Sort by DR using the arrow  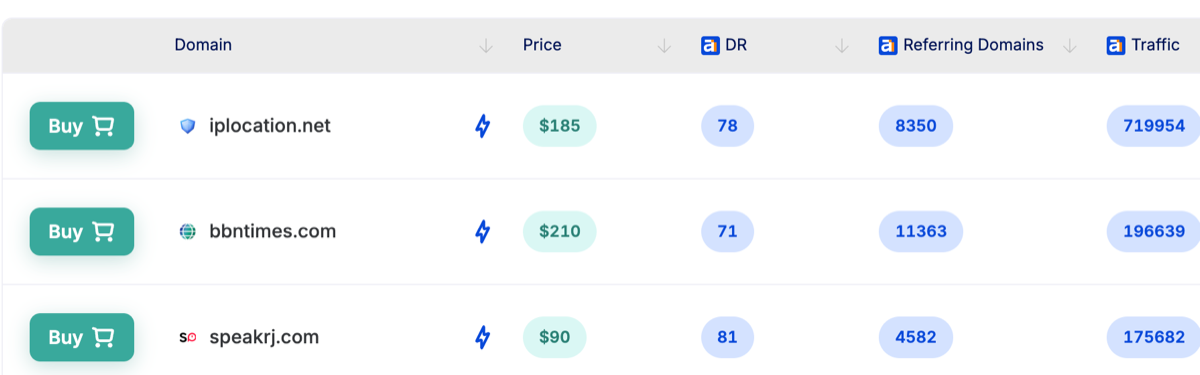click(842, 46)
